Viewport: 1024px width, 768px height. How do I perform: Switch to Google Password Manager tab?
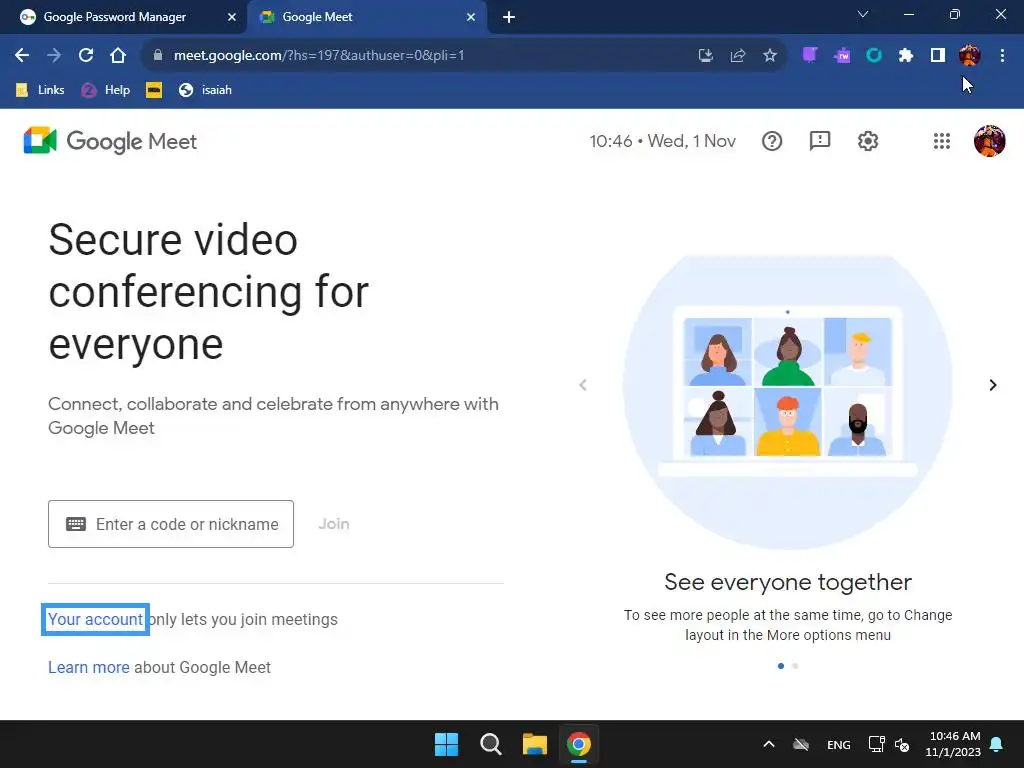(114, 17)
